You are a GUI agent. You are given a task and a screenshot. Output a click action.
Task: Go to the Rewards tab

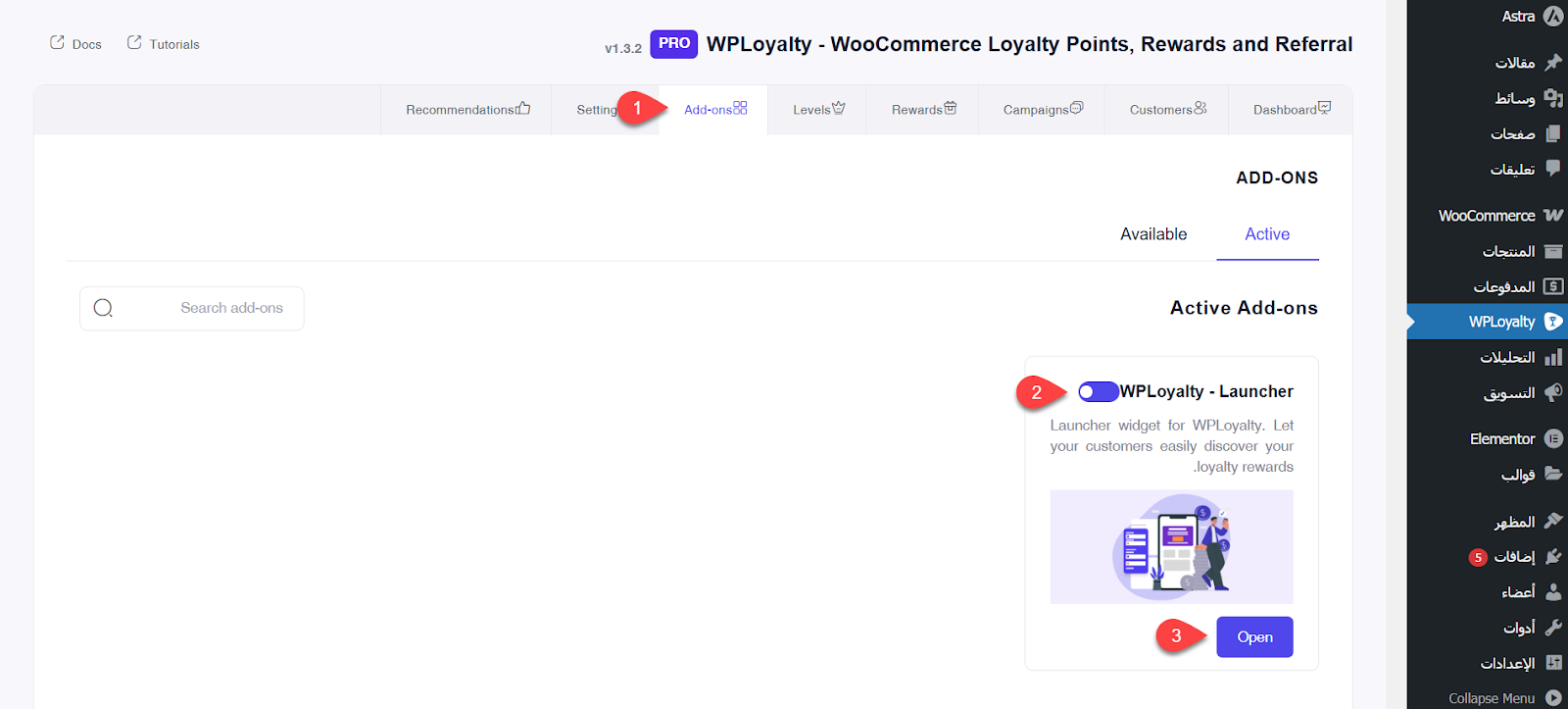click(923, 110)
